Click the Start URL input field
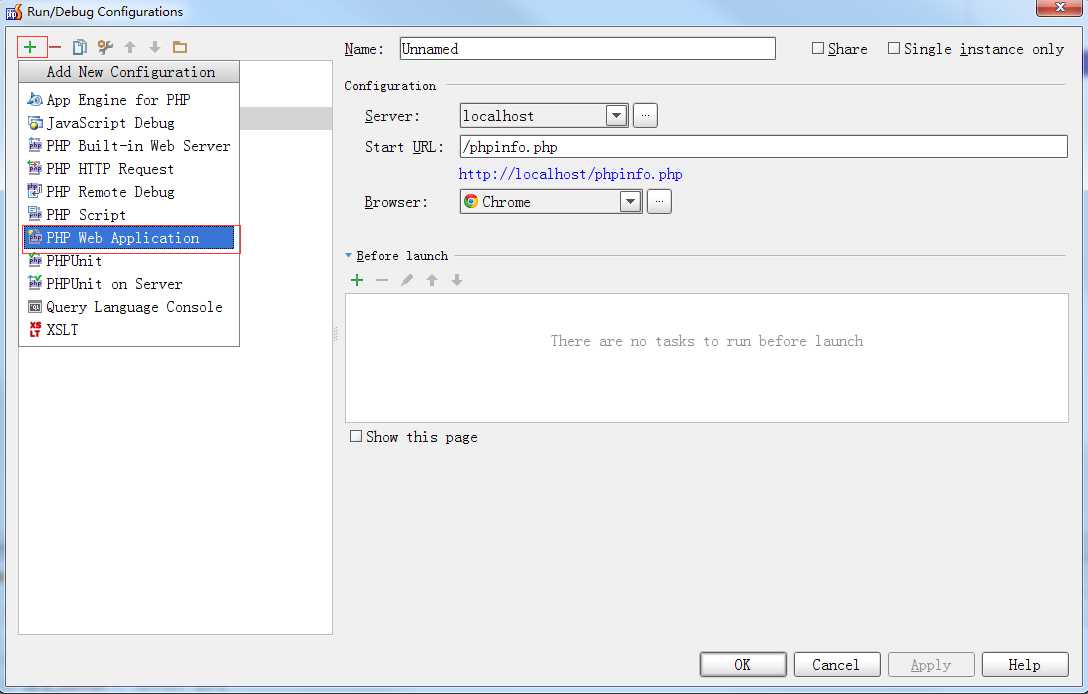 pyautogui.click(x=763, y=146)
